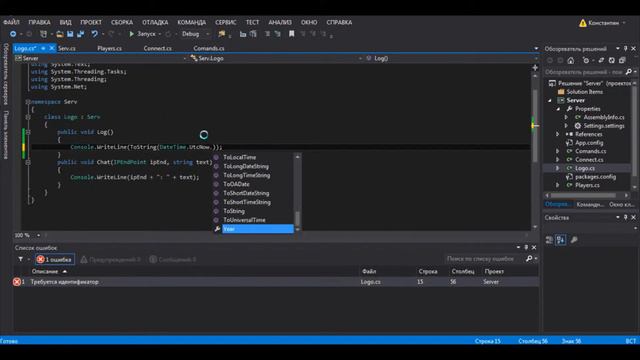Open the Serv.Logo type dropdown
The image size is (640, 360).
pyautogui.click(x=276, y=58)
